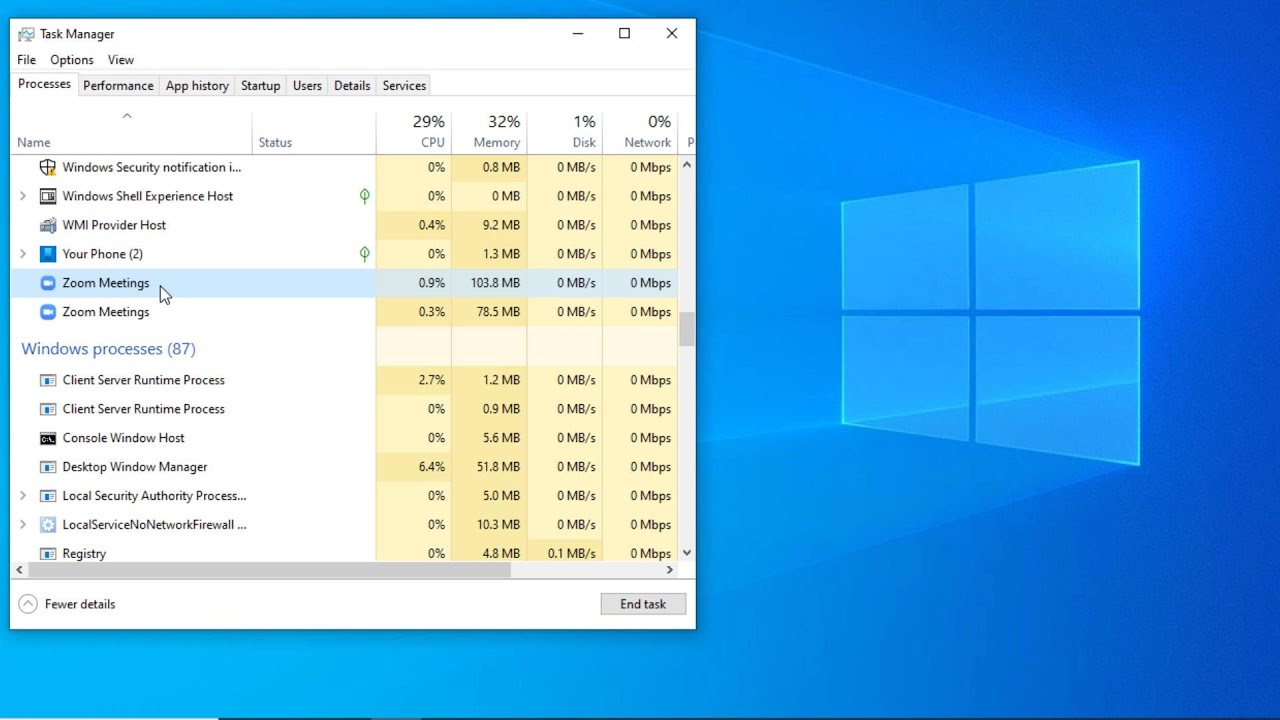Open the Options menu

(72, 60)
